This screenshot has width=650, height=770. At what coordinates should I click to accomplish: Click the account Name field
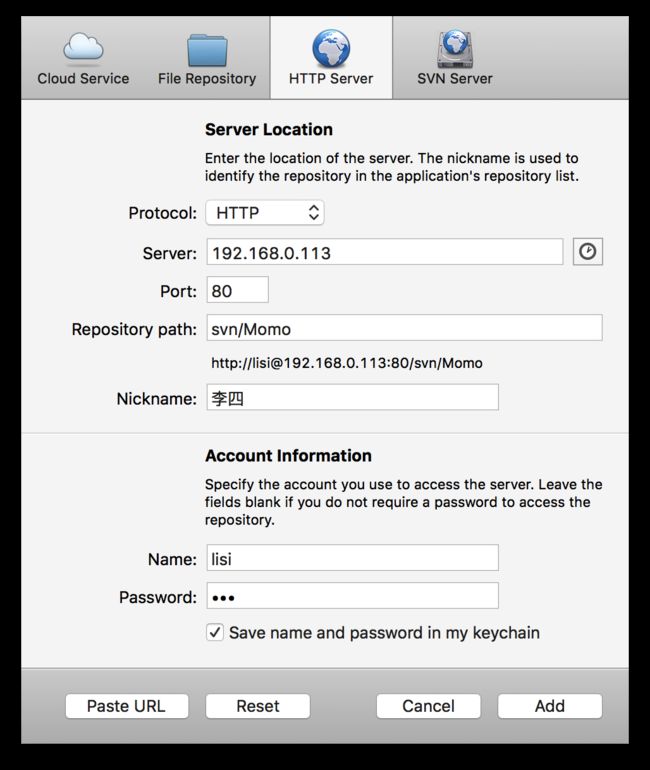(x=352, y=557)
